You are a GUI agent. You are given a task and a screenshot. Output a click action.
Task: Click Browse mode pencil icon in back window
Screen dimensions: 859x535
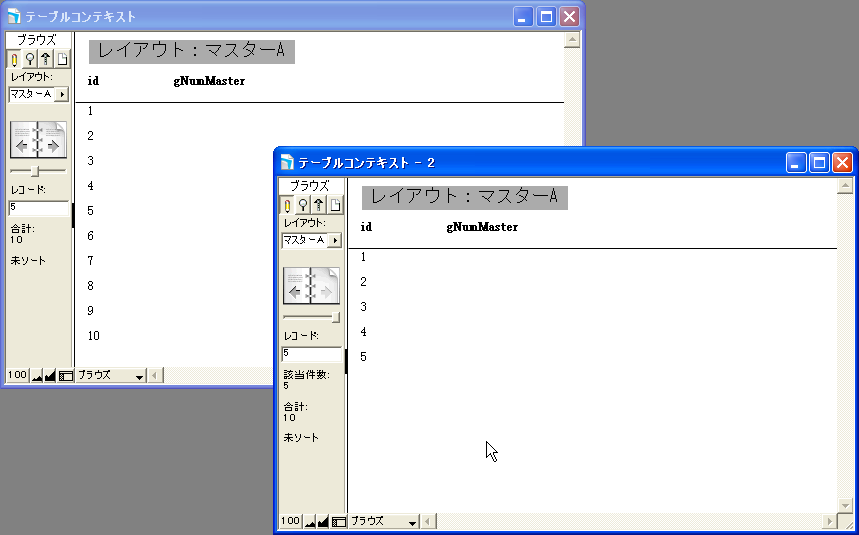pos(15,58)
